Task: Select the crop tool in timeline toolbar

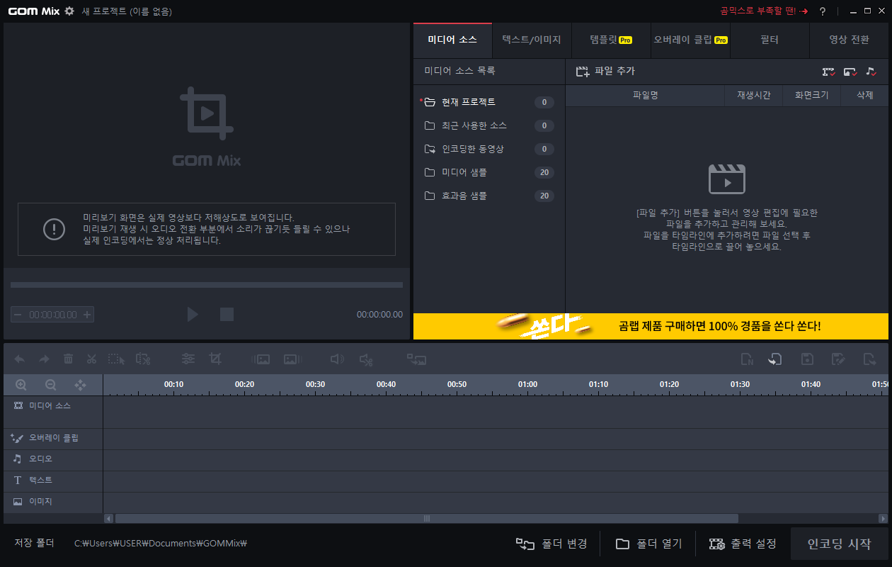Action: click(x=215, y=359)
